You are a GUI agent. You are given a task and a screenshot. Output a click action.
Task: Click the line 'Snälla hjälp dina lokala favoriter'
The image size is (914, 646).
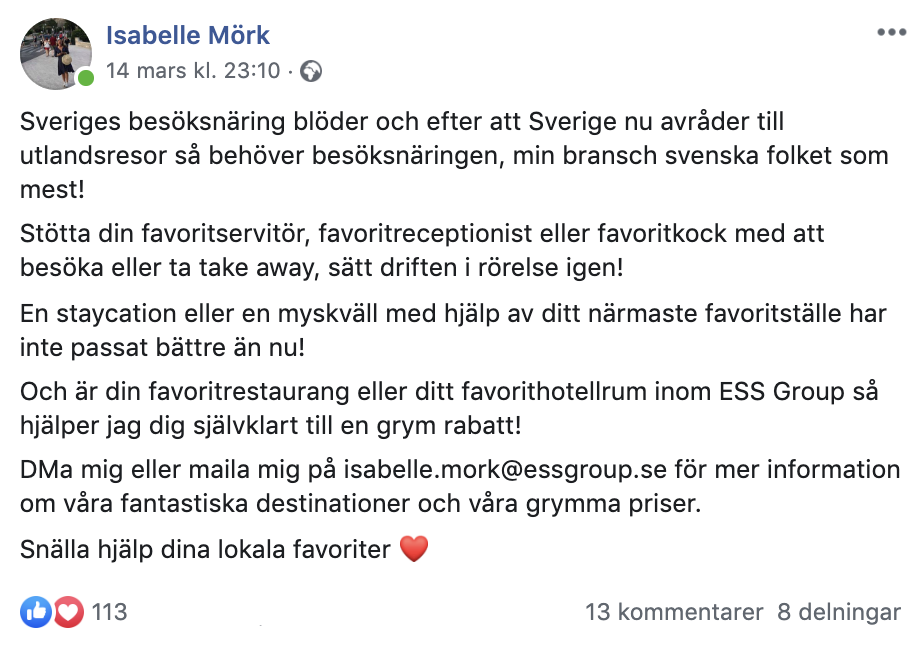coord(205,549)
